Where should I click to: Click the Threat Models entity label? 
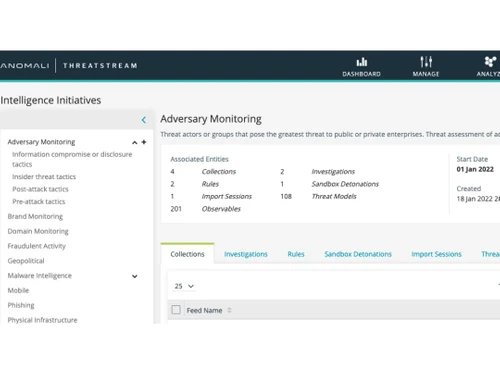click(x=334, y=196)
